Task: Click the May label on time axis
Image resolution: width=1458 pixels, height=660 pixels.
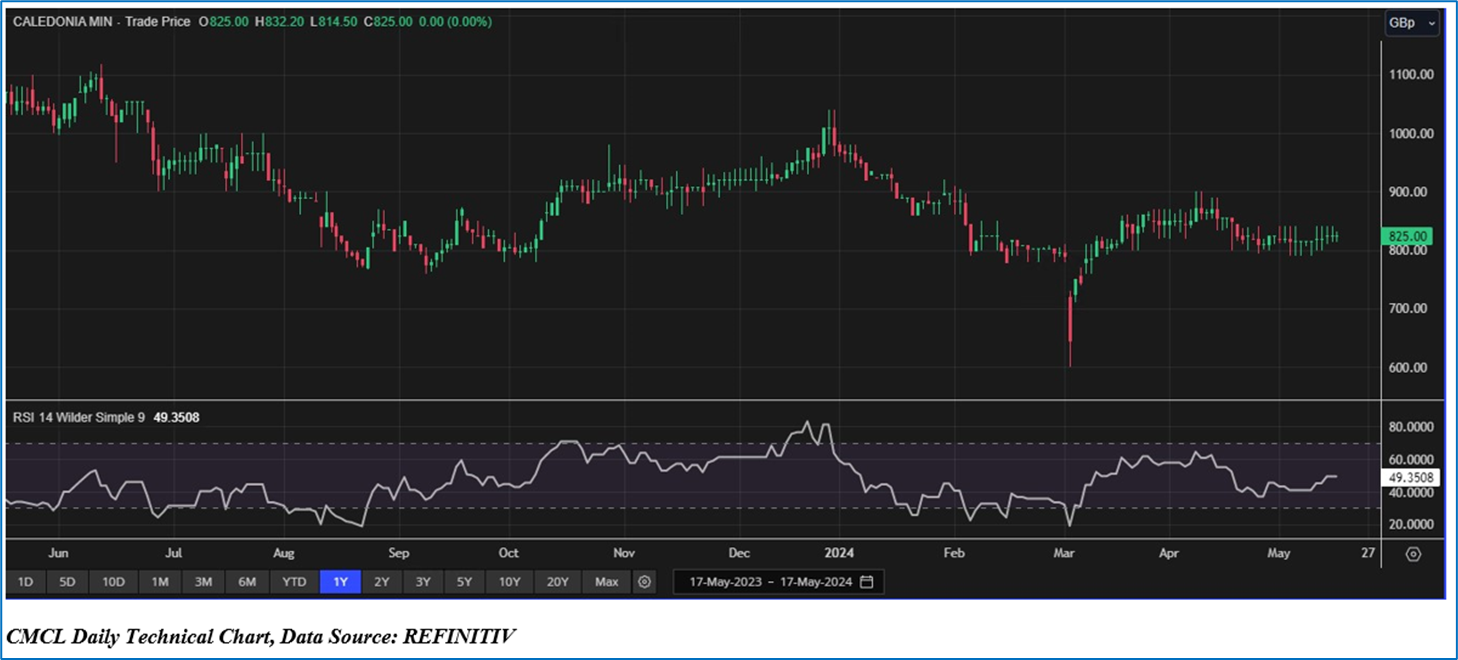Action: (1278, 553)
